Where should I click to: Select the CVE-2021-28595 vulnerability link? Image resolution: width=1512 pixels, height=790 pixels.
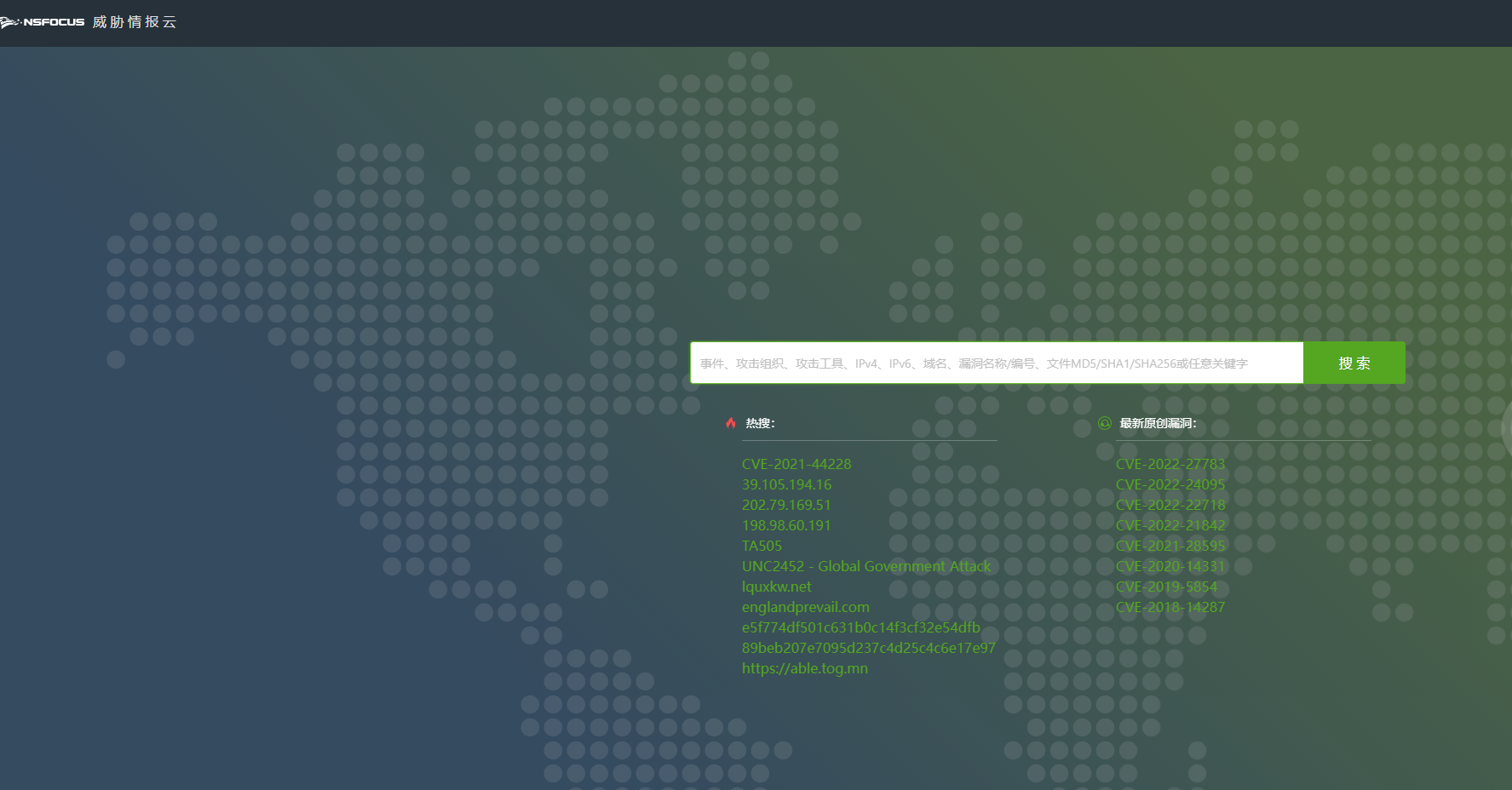point(1170,546)
